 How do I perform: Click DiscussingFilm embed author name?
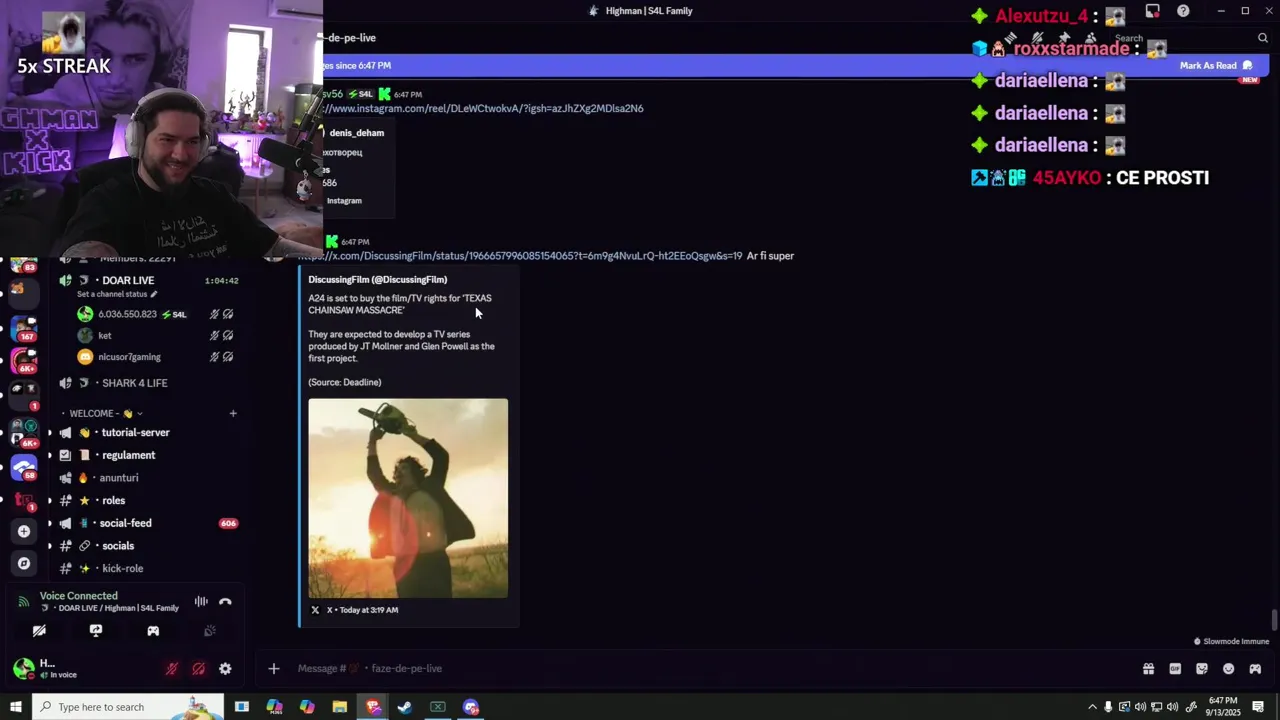(x=377, y=280)
